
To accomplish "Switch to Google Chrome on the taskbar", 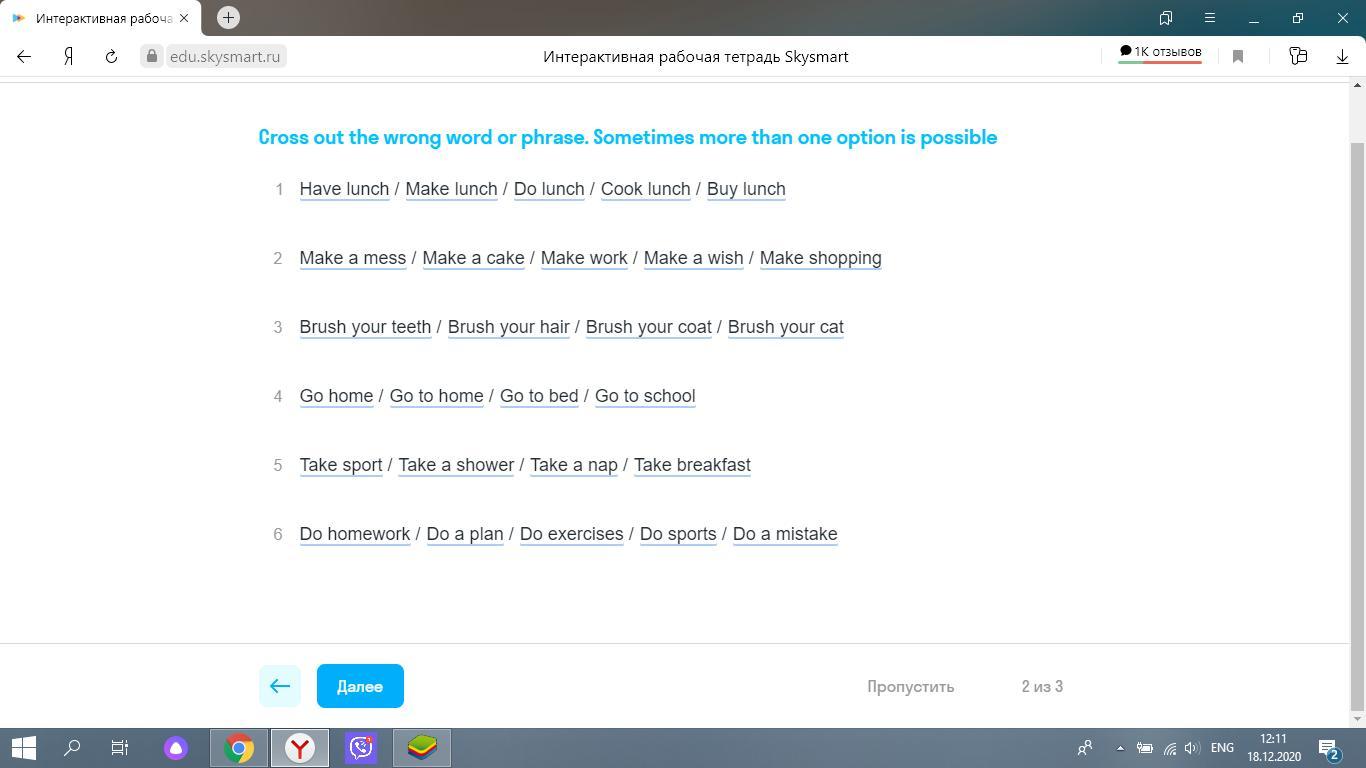I will coord(239,748).
